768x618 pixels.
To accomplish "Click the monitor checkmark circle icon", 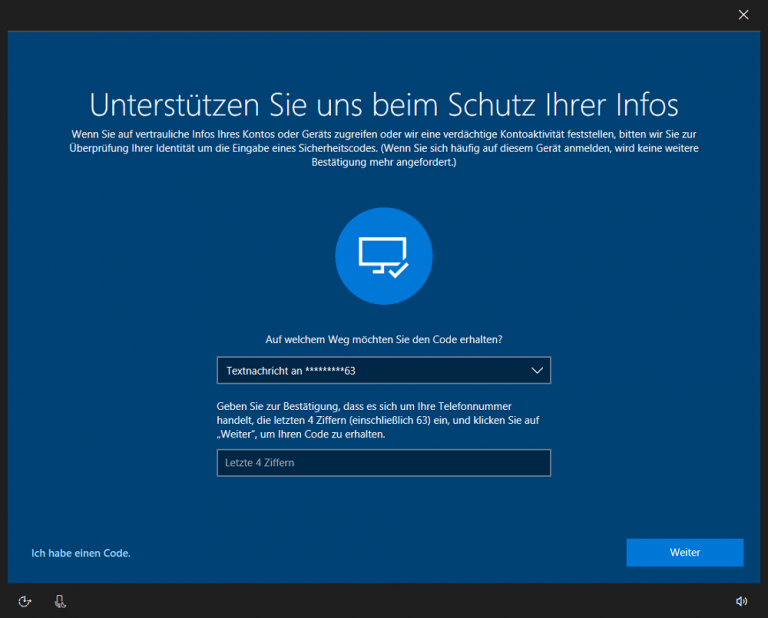I will click(384, 256).
